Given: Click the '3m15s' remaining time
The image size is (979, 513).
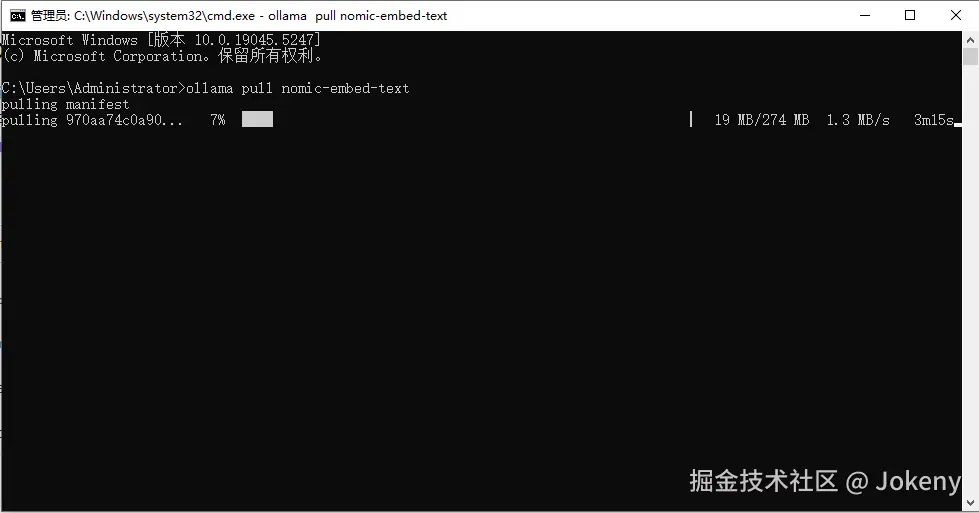Looking at the screenshot, I should coord(933,120).
